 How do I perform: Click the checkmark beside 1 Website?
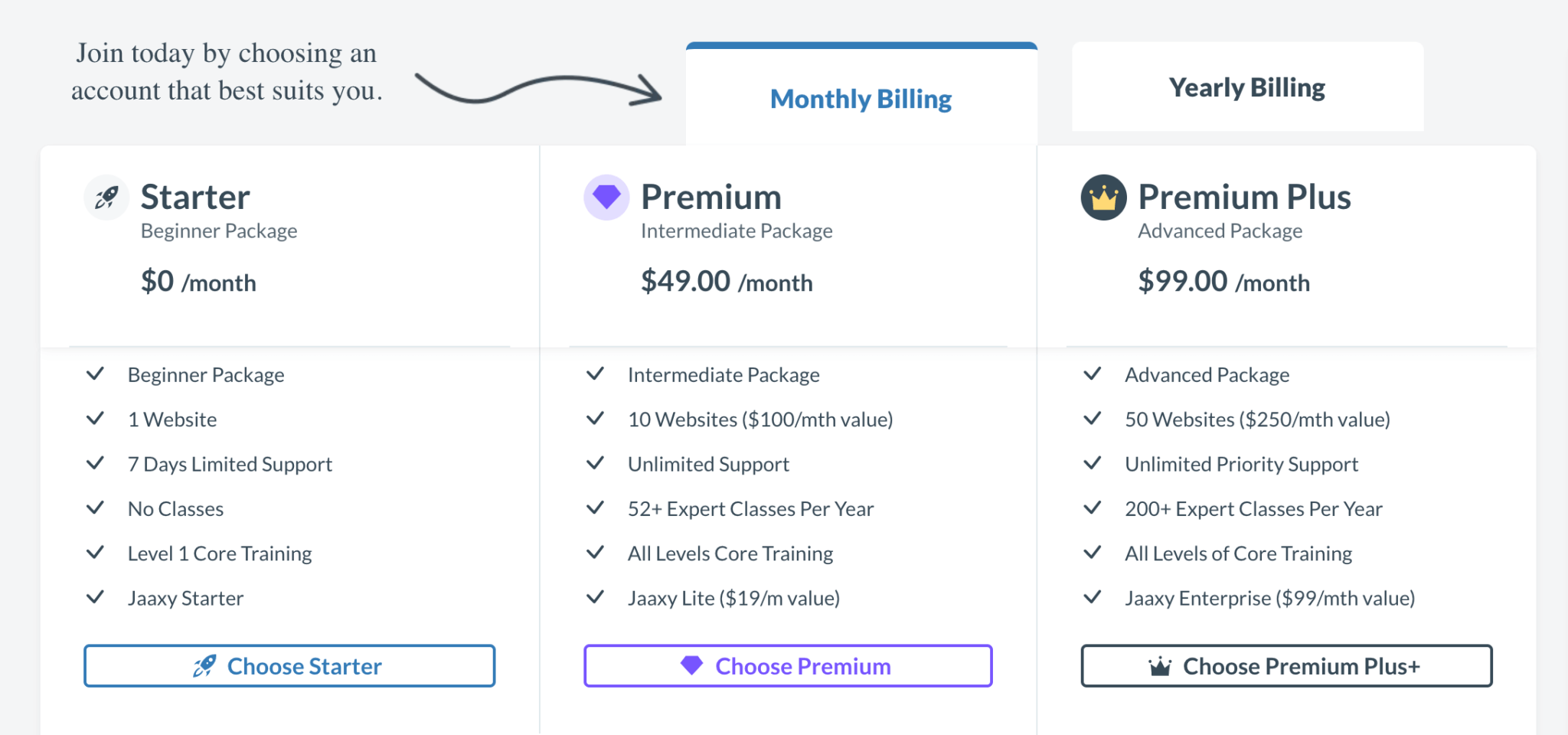(95, 419)
